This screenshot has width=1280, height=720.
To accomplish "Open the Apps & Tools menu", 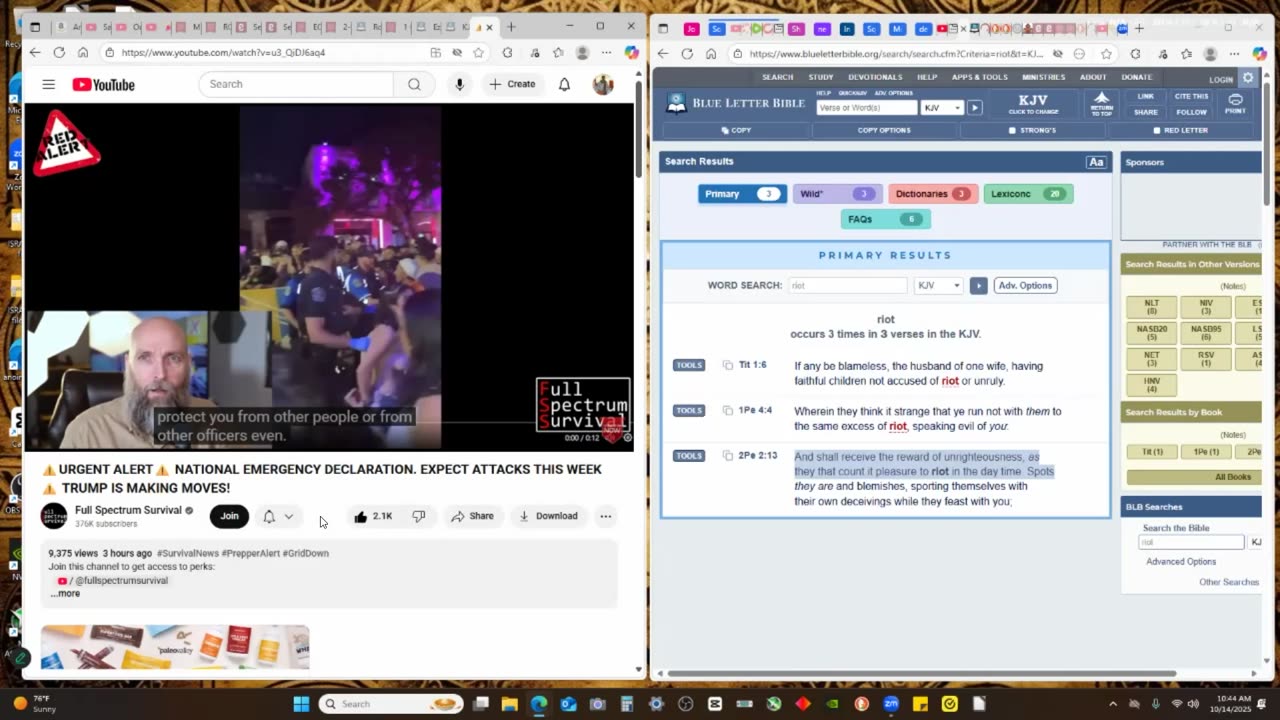I will pos(979,77).
